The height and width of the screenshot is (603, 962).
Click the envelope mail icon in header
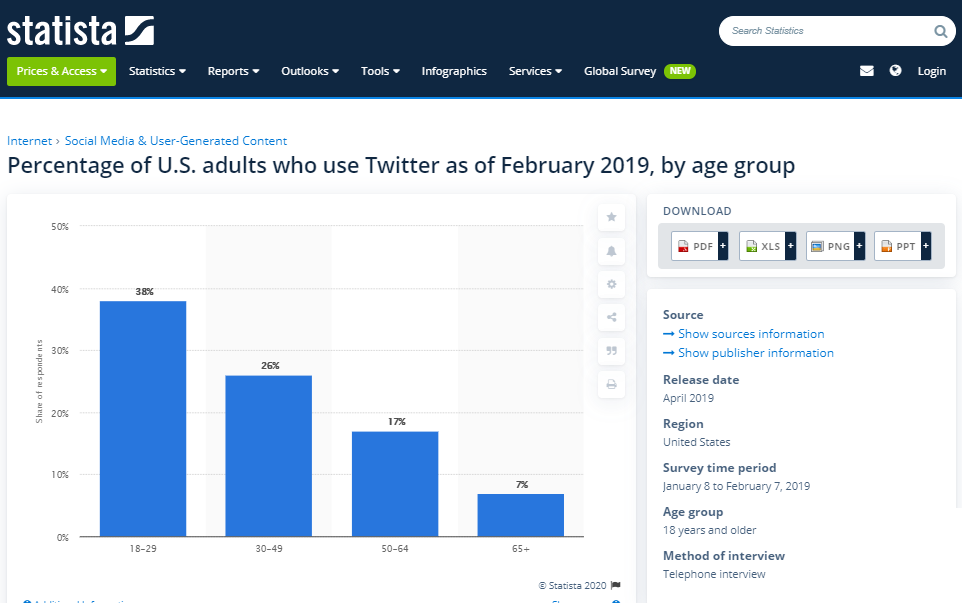point(867,71)
